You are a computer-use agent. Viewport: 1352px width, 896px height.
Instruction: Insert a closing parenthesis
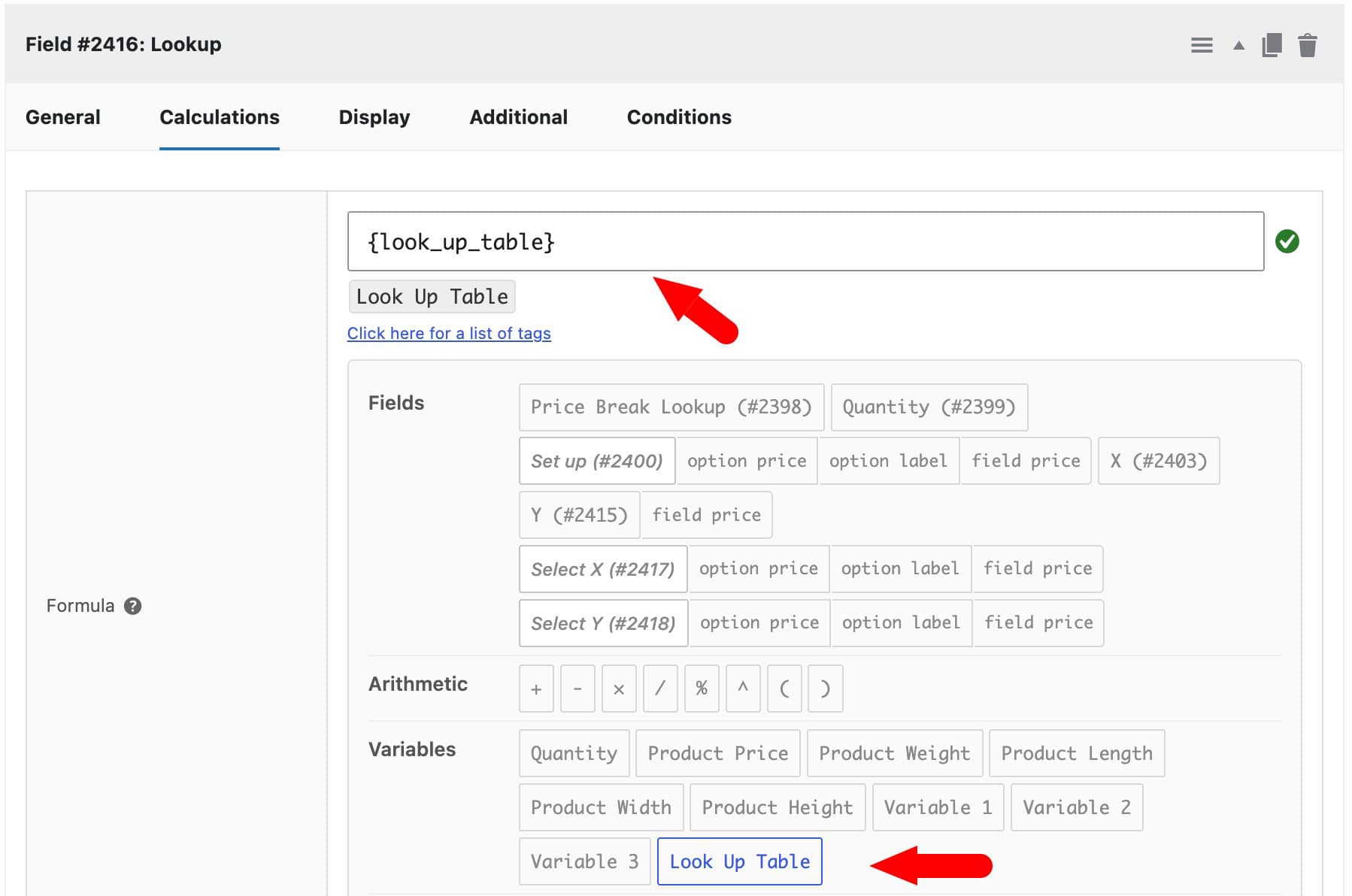tap(826, 689)
